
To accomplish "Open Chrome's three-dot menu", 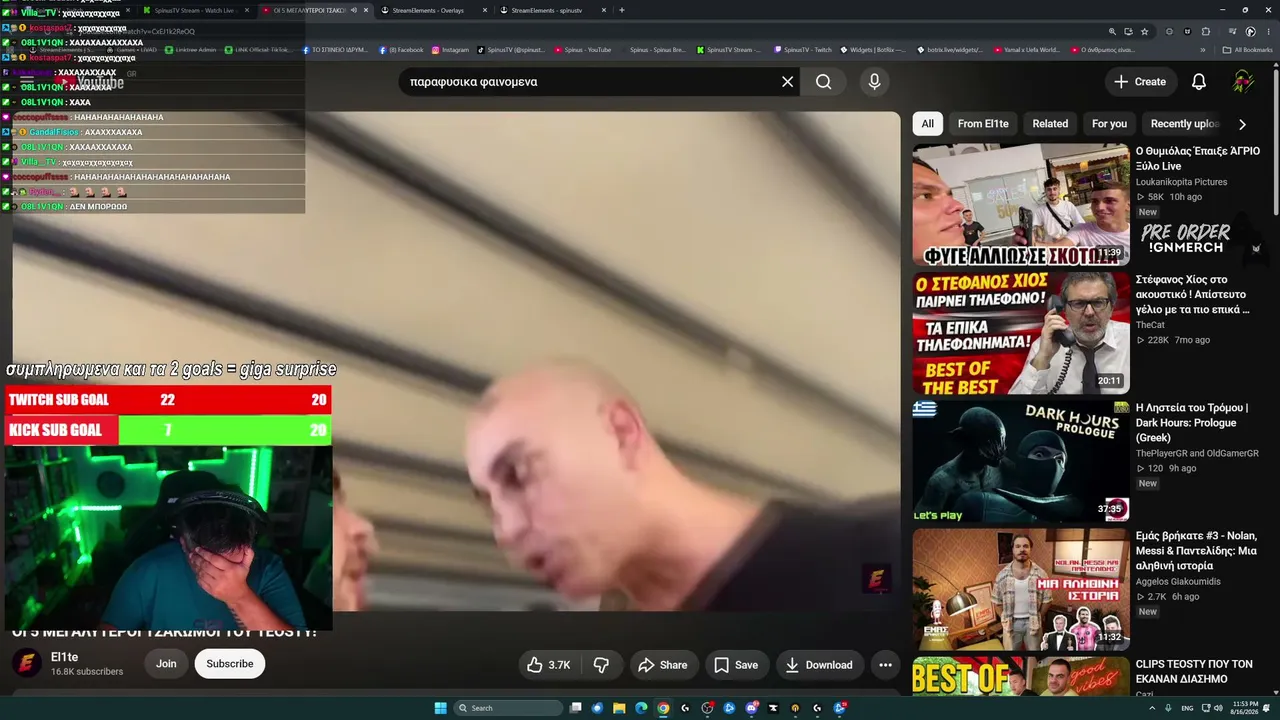I will 1268,31.
